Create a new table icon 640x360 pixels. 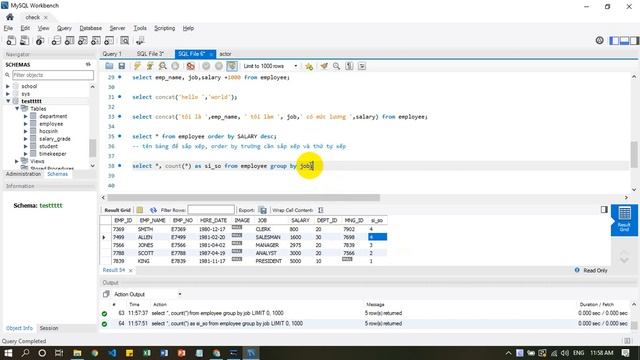pos(69,40)
